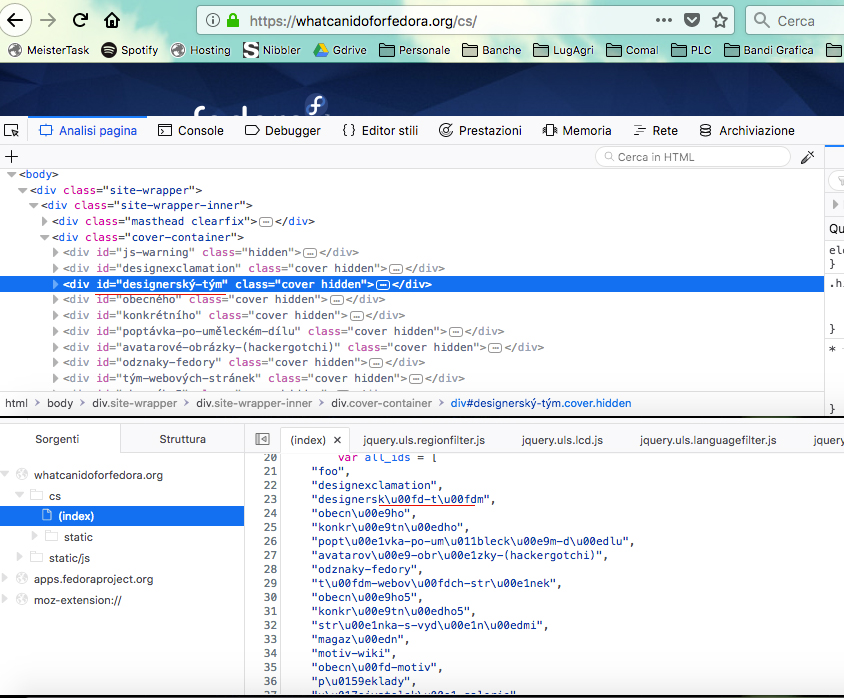Open Personale bookmark folder
This screenshot has width=844, height=698.
(414, 50)
